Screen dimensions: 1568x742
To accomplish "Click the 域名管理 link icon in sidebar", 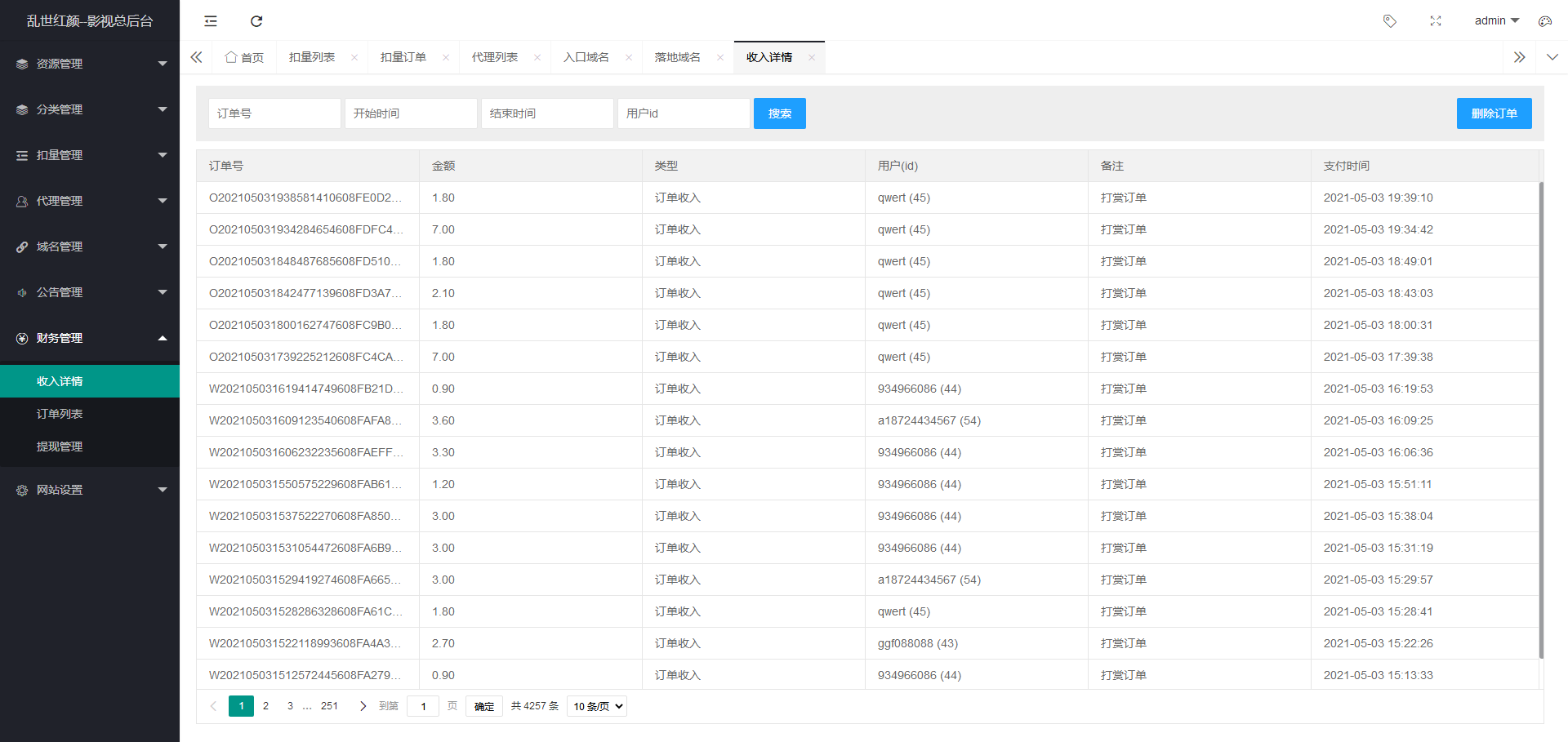I will tap(21, 246).
